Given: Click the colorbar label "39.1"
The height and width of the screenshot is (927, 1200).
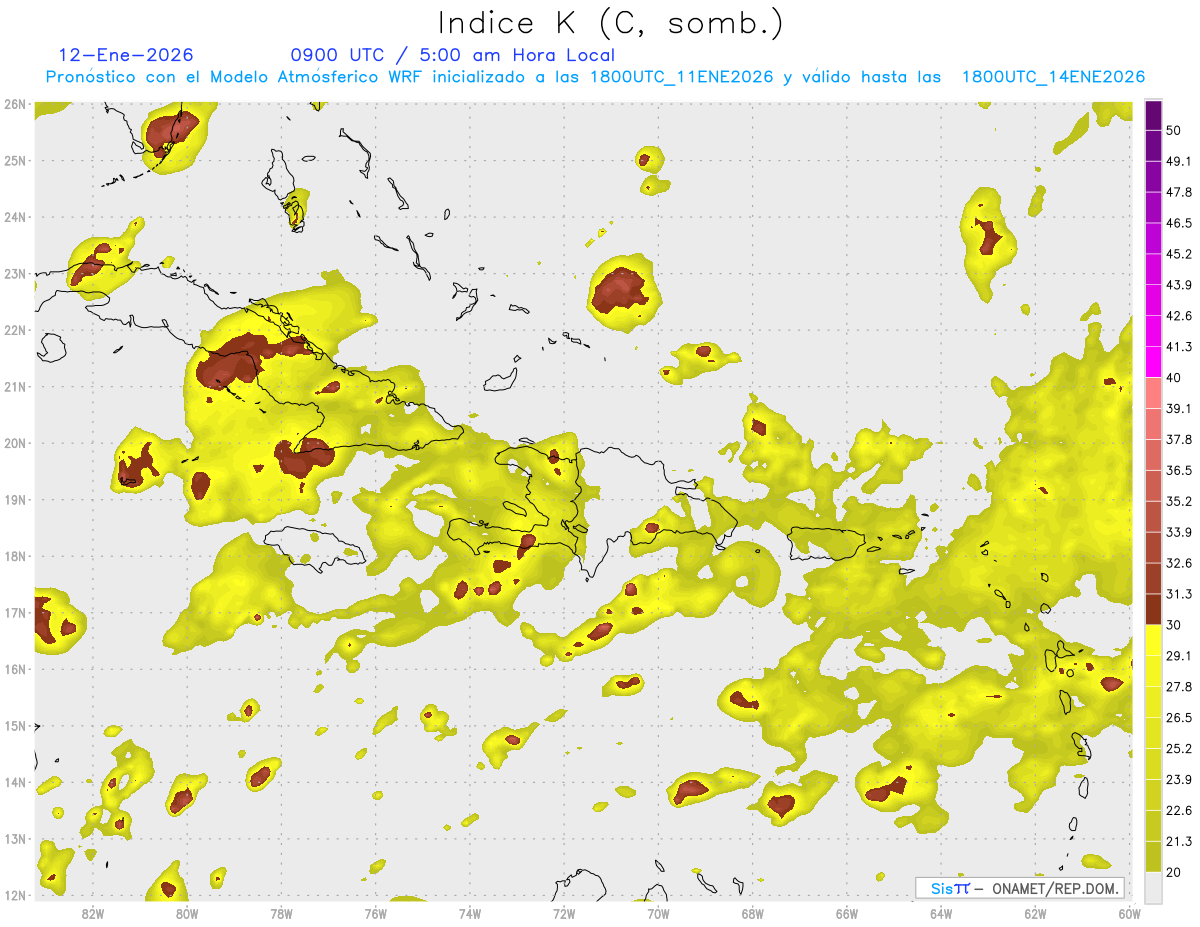Looking at the screenshot, I should click(1178, 409).
